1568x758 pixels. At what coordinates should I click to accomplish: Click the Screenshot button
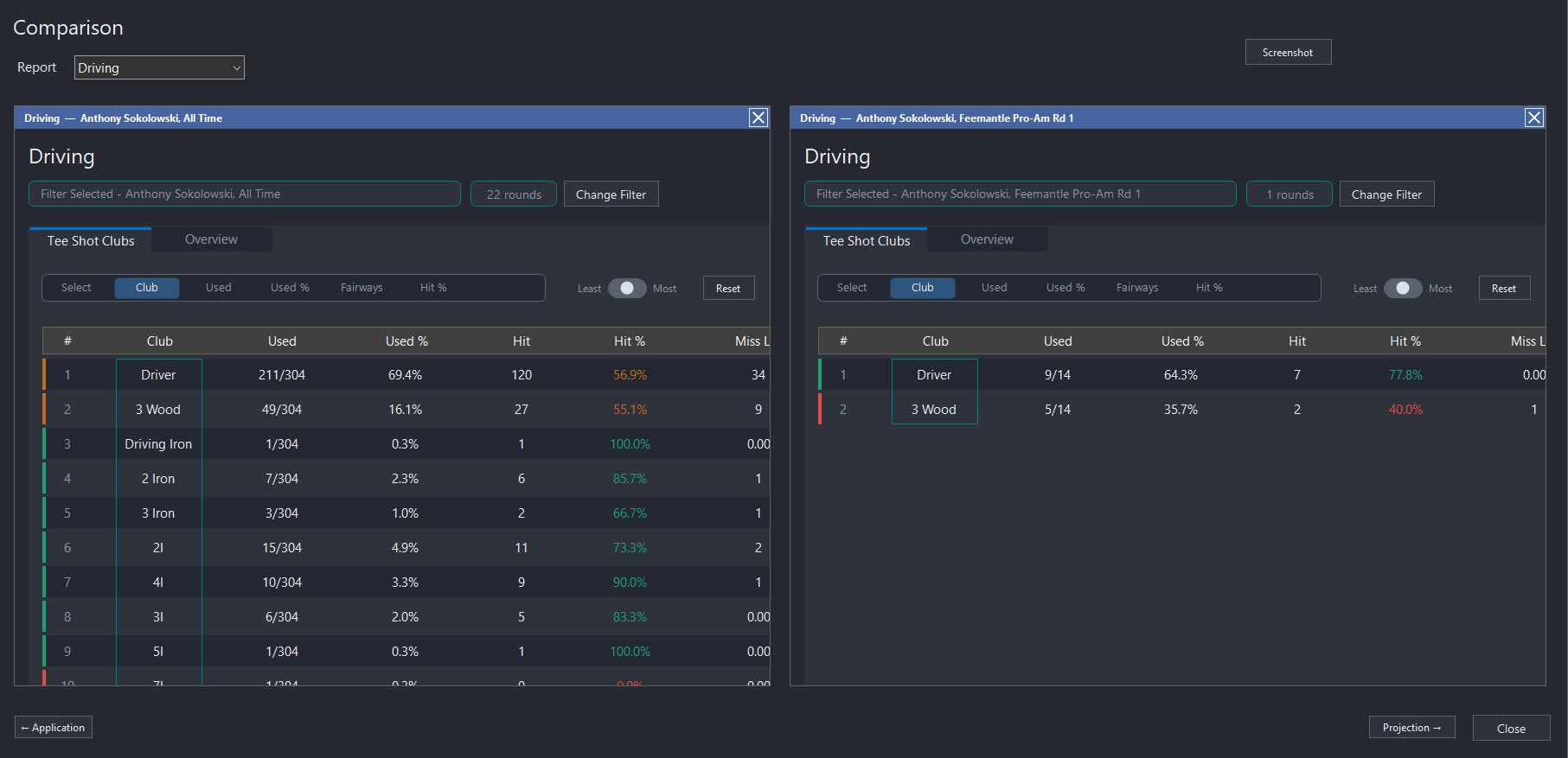tap(1288, 52)
